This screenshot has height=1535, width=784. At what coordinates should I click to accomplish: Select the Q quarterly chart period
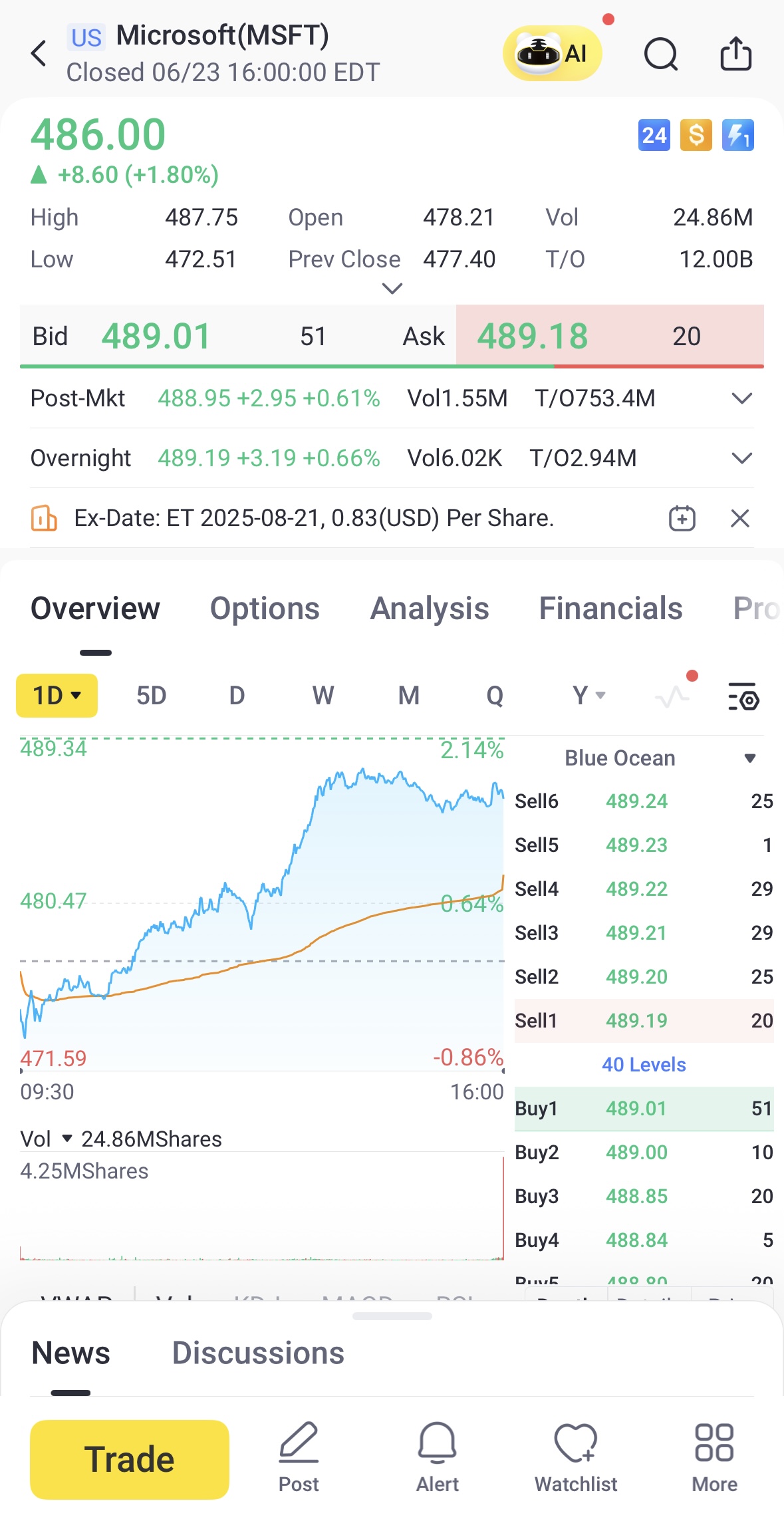click(x=495, y=696)
